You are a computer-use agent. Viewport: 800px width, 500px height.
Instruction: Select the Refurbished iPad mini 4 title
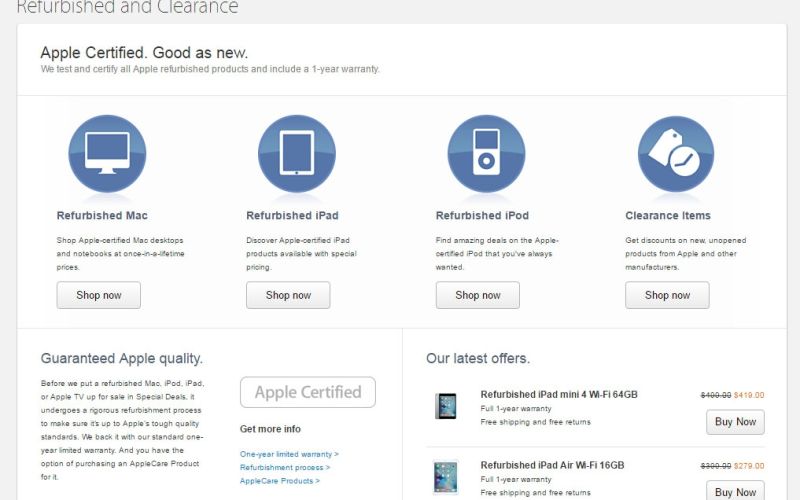(x=558, y=394)
